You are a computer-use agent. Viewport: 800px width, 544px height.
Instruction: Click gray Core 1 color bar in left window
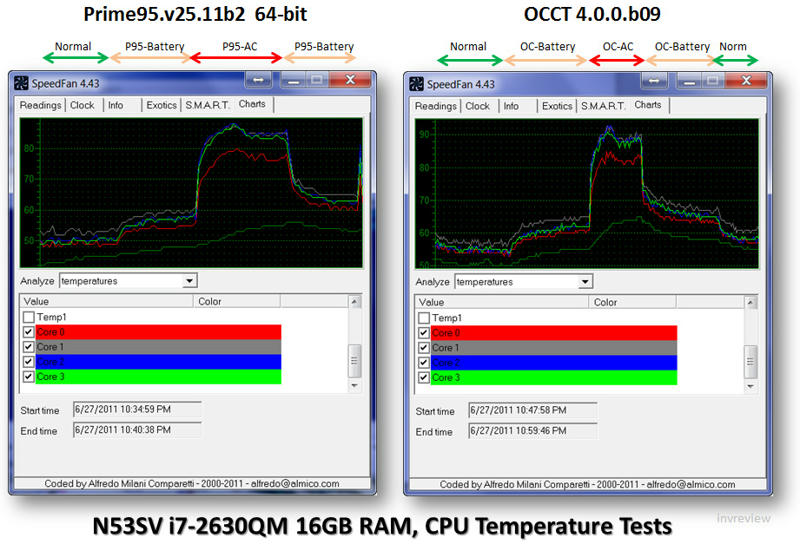pyautogui.click(x=158, y=347)
